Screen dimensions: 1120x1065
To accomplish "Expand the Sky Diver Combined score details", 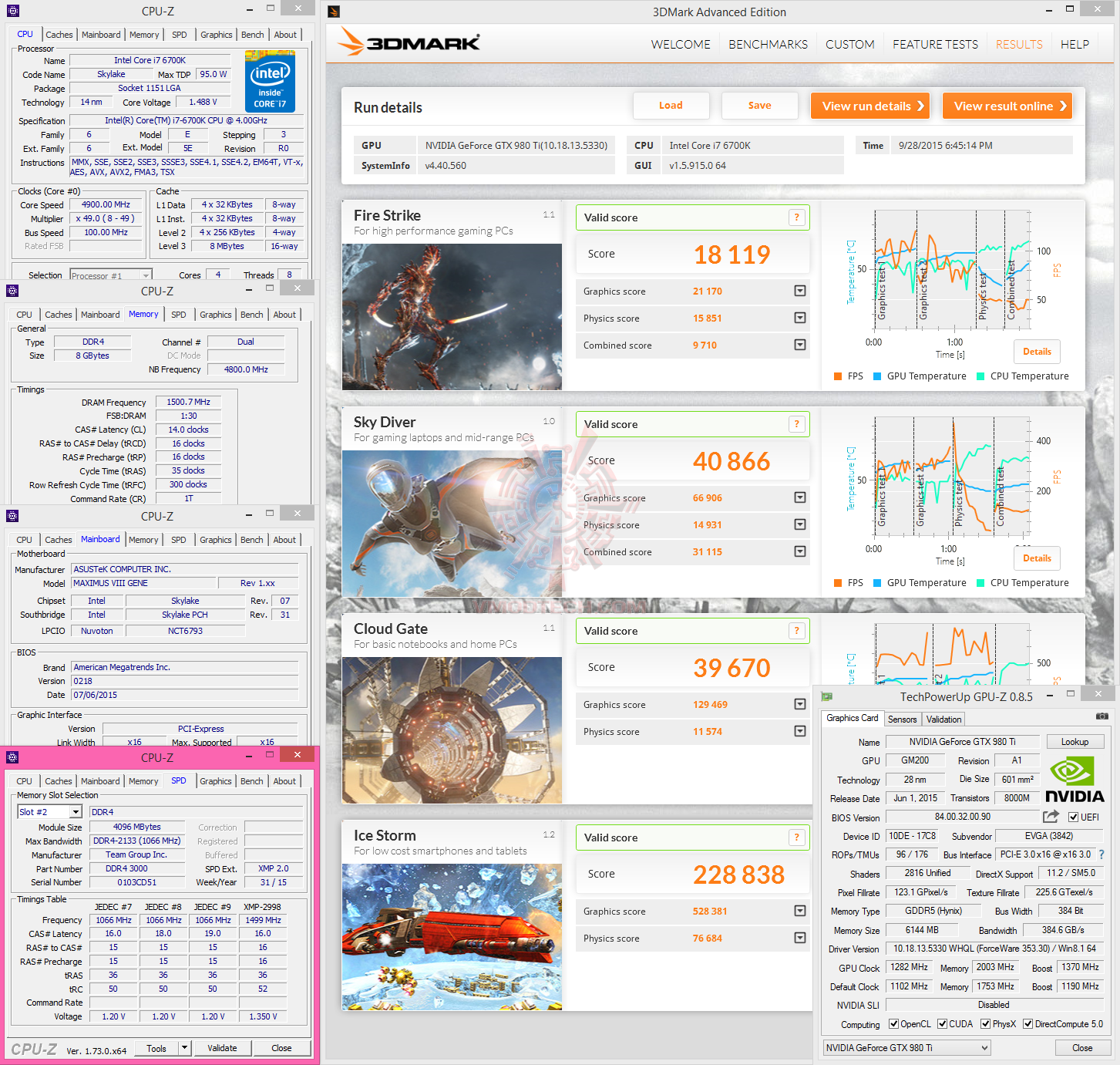I will pyautogui.click(x=800, y=551).
